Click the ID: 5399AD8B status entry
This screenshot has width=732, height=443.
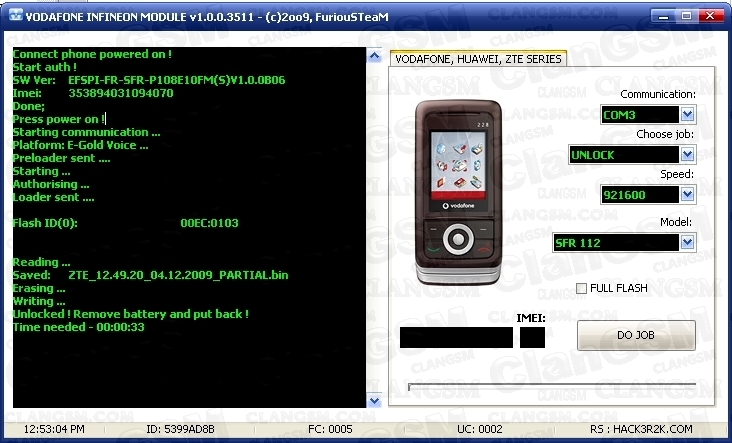[180, 429]
